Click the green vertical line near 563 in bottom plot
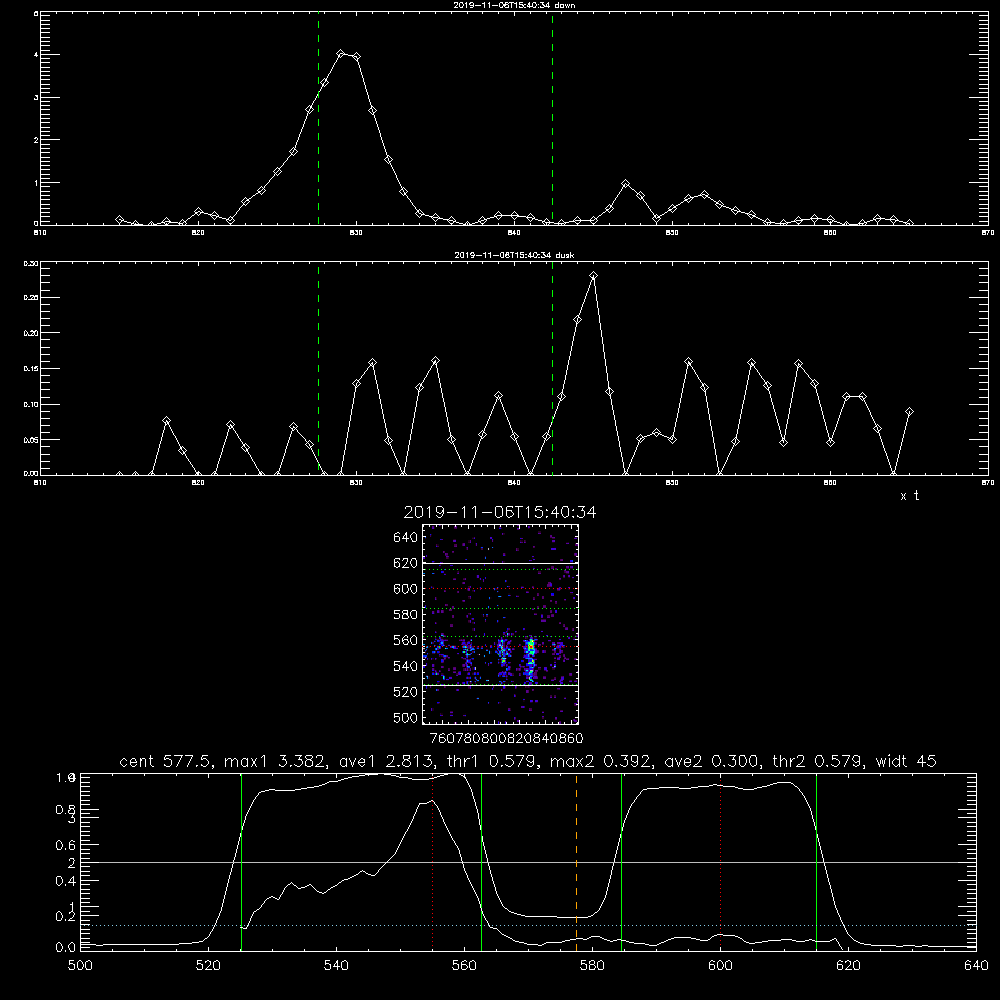This screenshot has height=1000, width=1000. point(482,861)
